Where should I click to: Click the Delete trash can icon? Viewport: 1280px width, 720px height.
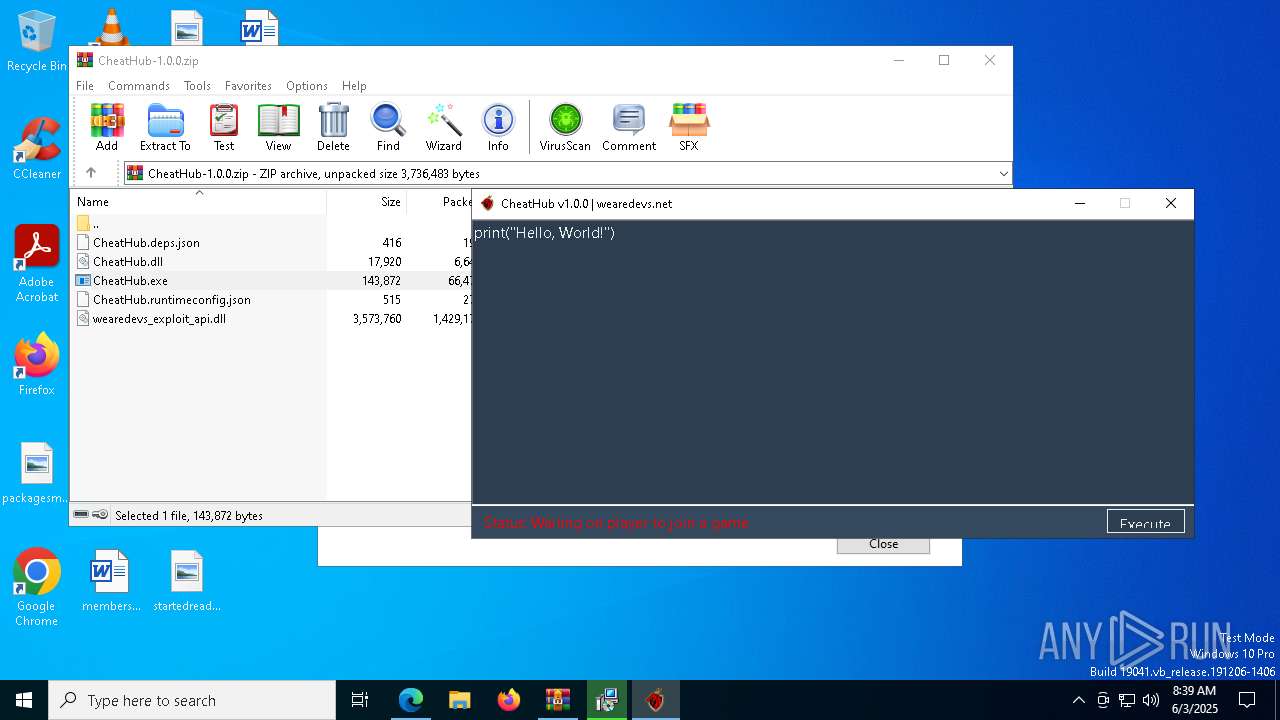pyautogui.click(x=333, y=127)
